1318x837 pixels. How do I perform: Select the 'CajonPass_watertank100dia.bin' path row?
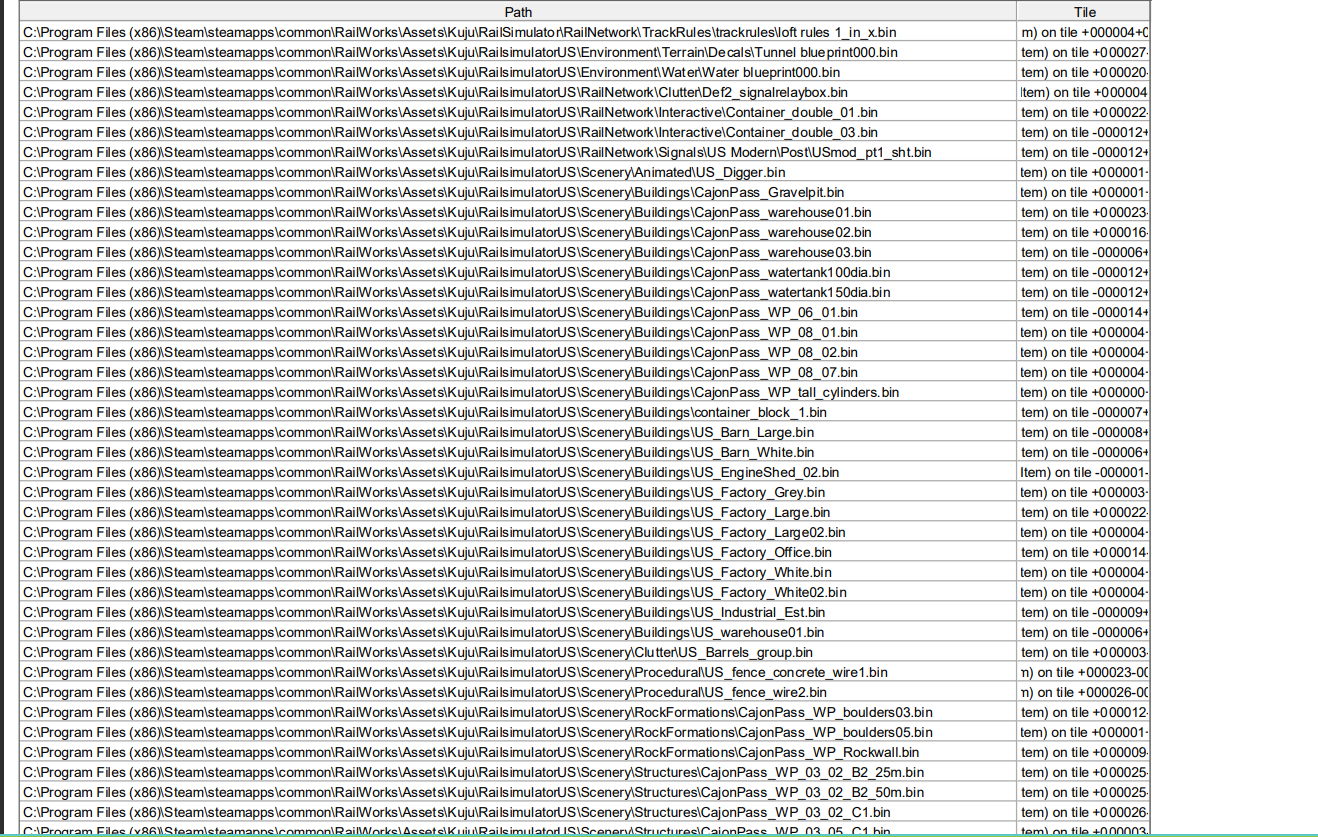[518, 272]
